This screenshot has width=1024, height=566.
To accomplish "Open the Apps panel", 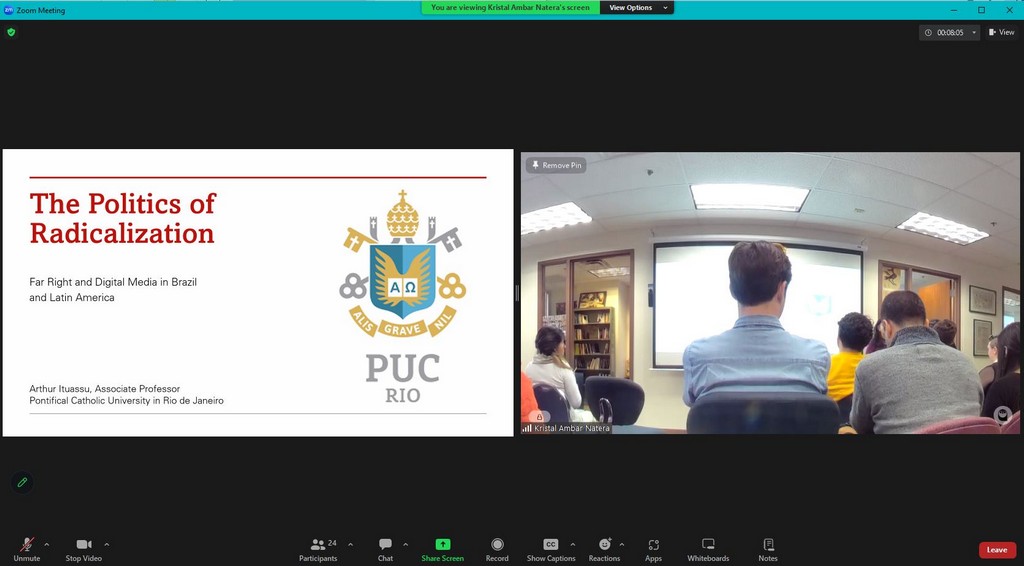I will [653, 548].
